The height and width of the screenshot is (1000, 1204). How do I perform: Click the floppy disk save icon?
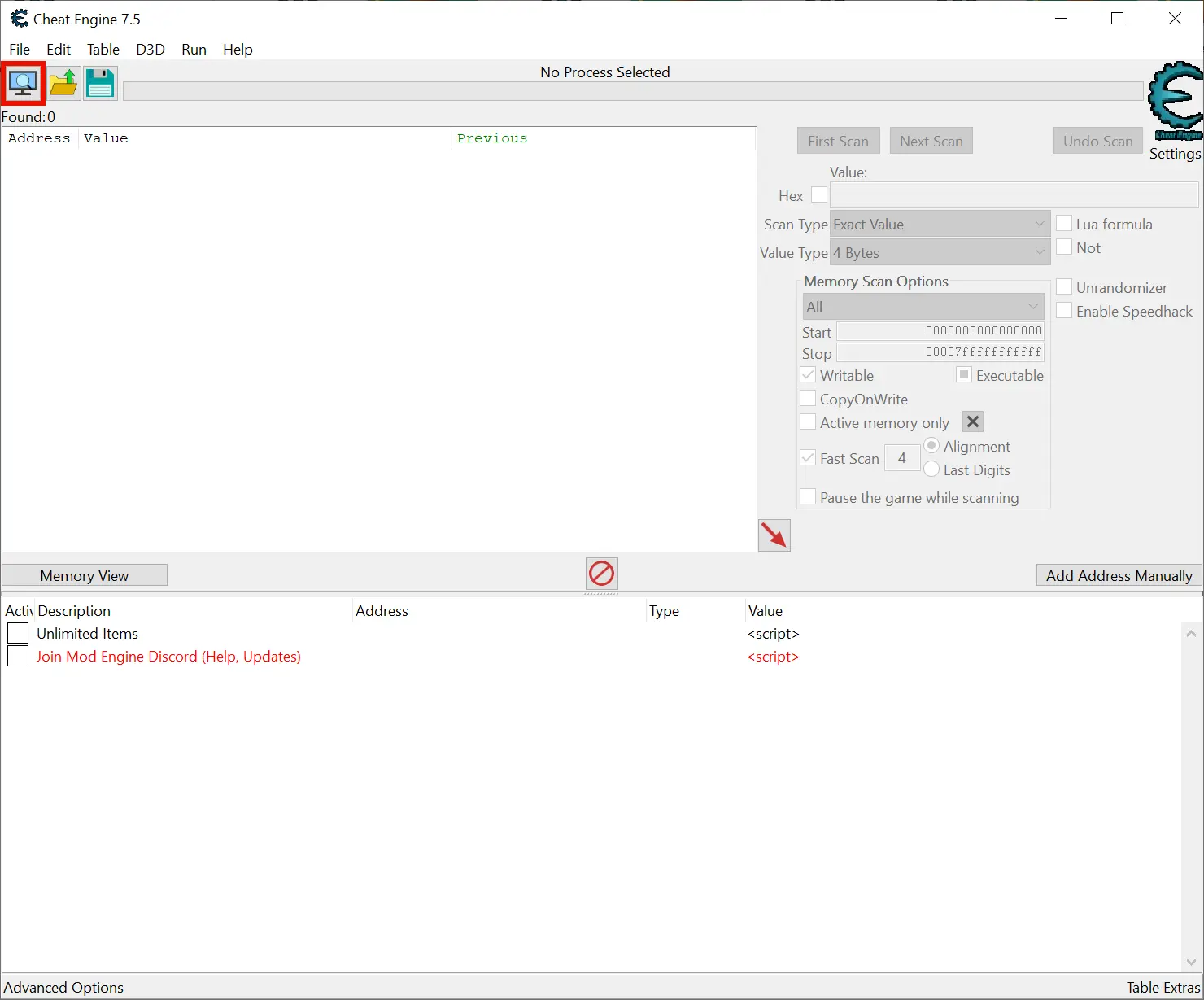(x=100, y=83)
